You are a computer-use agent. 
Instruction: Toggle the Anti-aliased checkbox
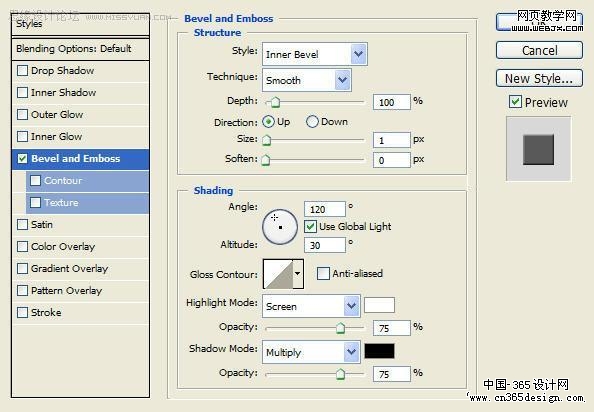point(323,273)
